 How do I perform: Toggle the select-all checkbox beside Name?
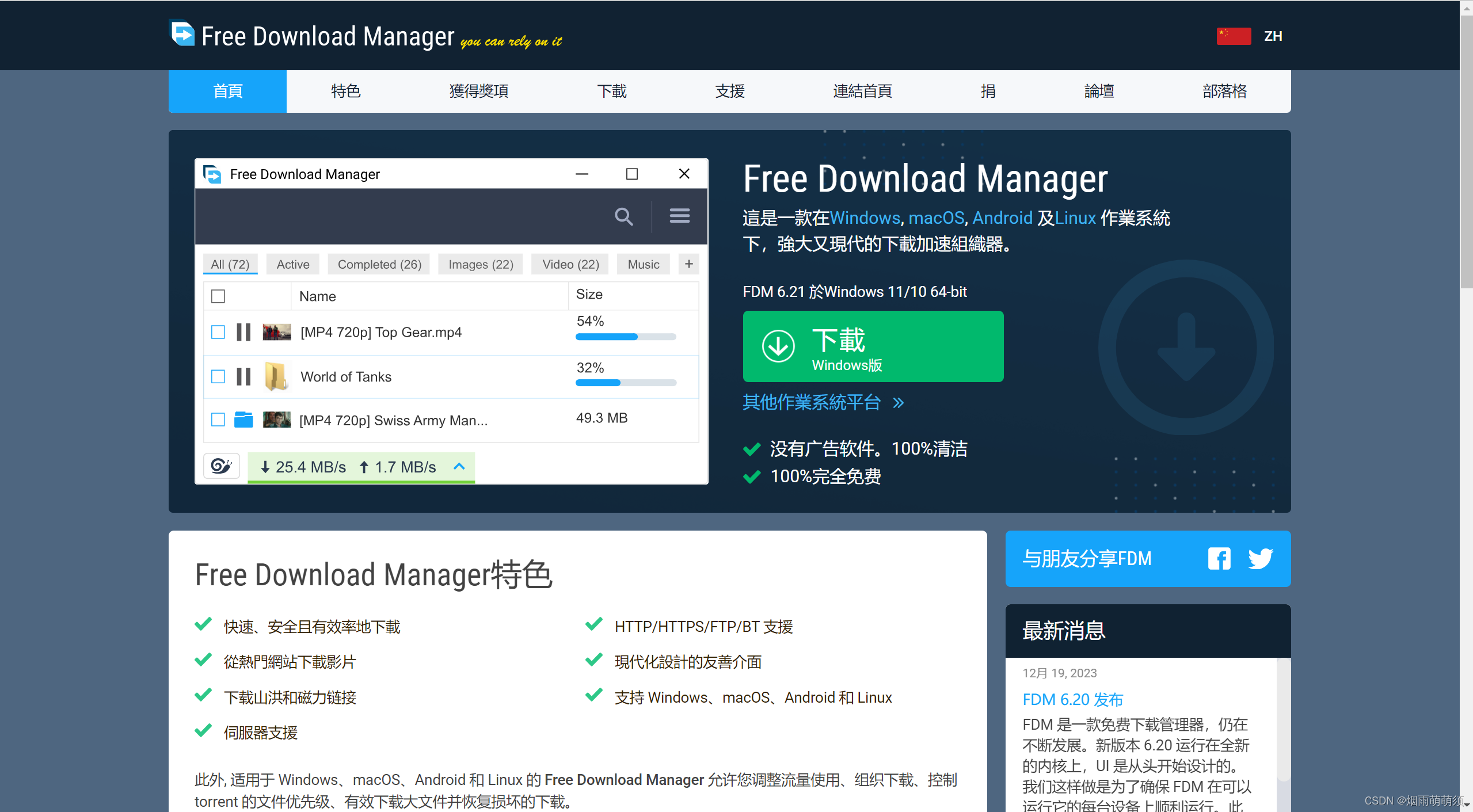pos(218,296)
